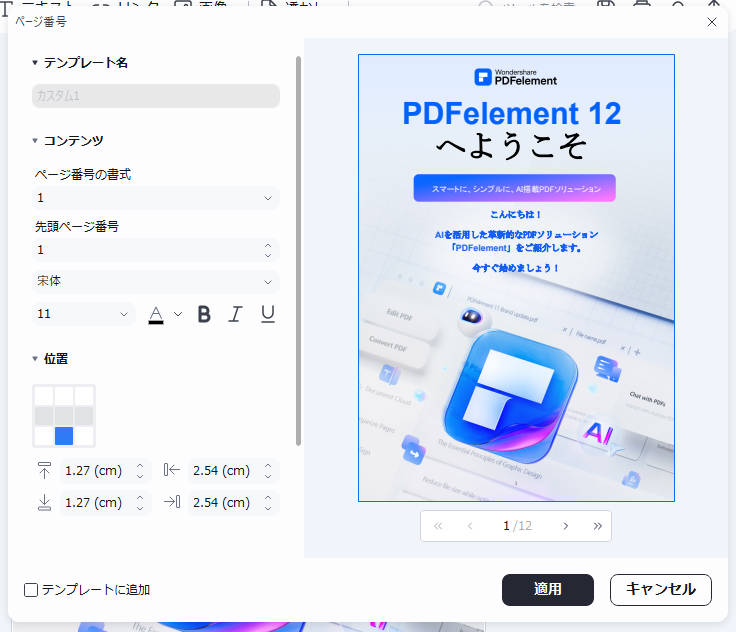Toggle bold formatting for page number
The width and height of the screenshot is (736, 632).
point(204,314)
